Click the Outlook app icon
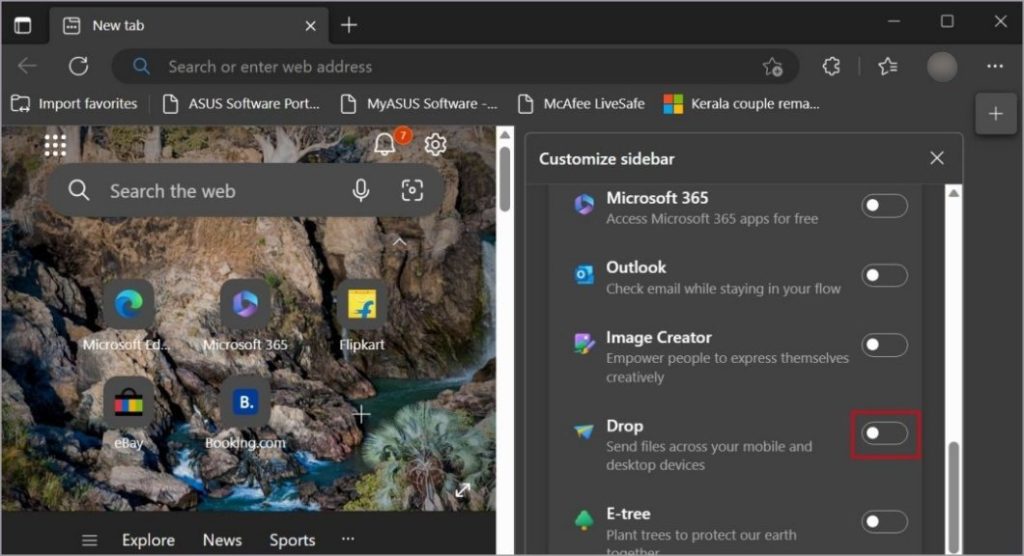The width and height of the screenshot is (1024, 556). pos(584,274)
